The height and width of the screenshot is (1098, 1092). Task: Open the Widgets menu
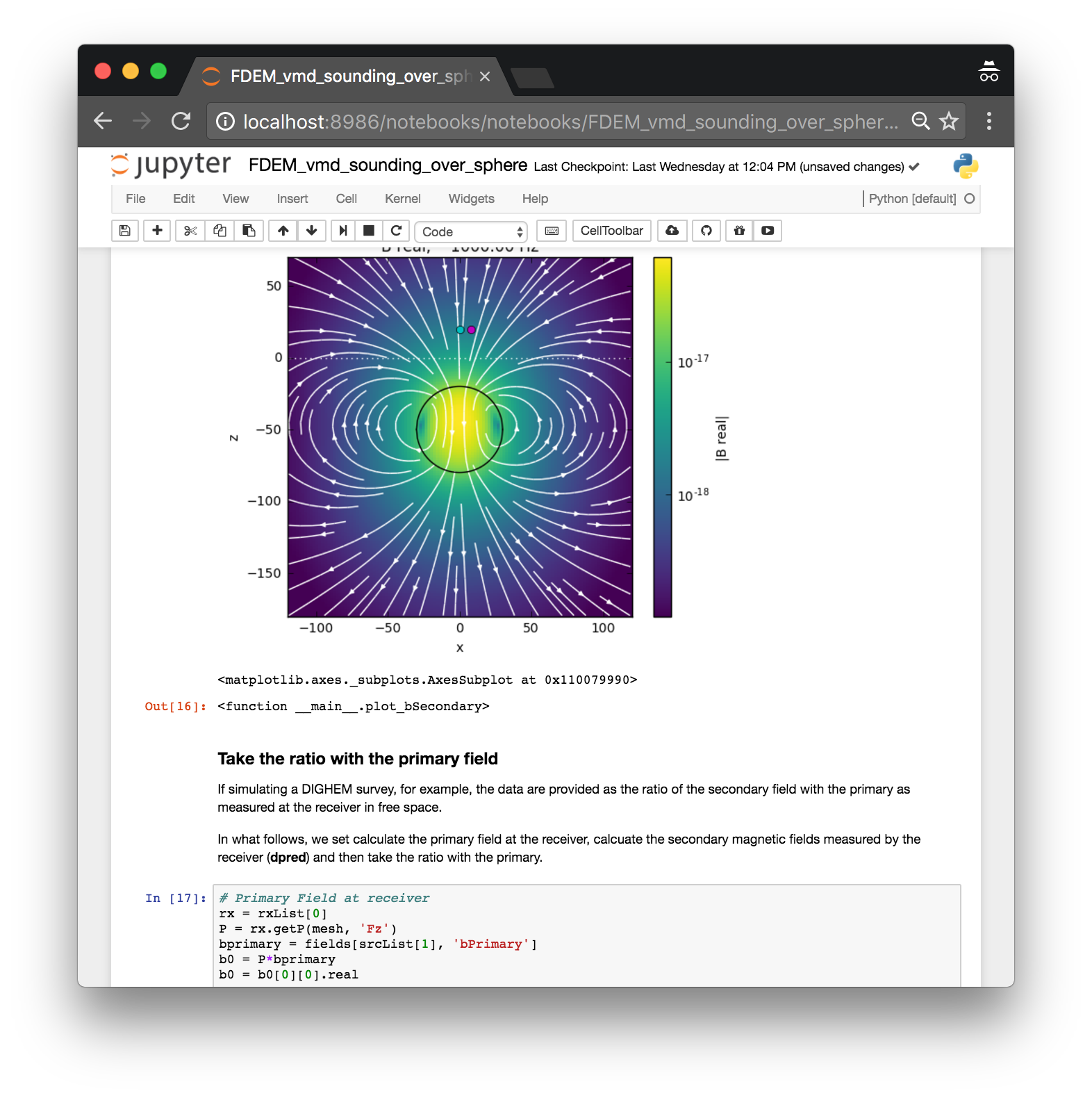[x=472, y=199]
